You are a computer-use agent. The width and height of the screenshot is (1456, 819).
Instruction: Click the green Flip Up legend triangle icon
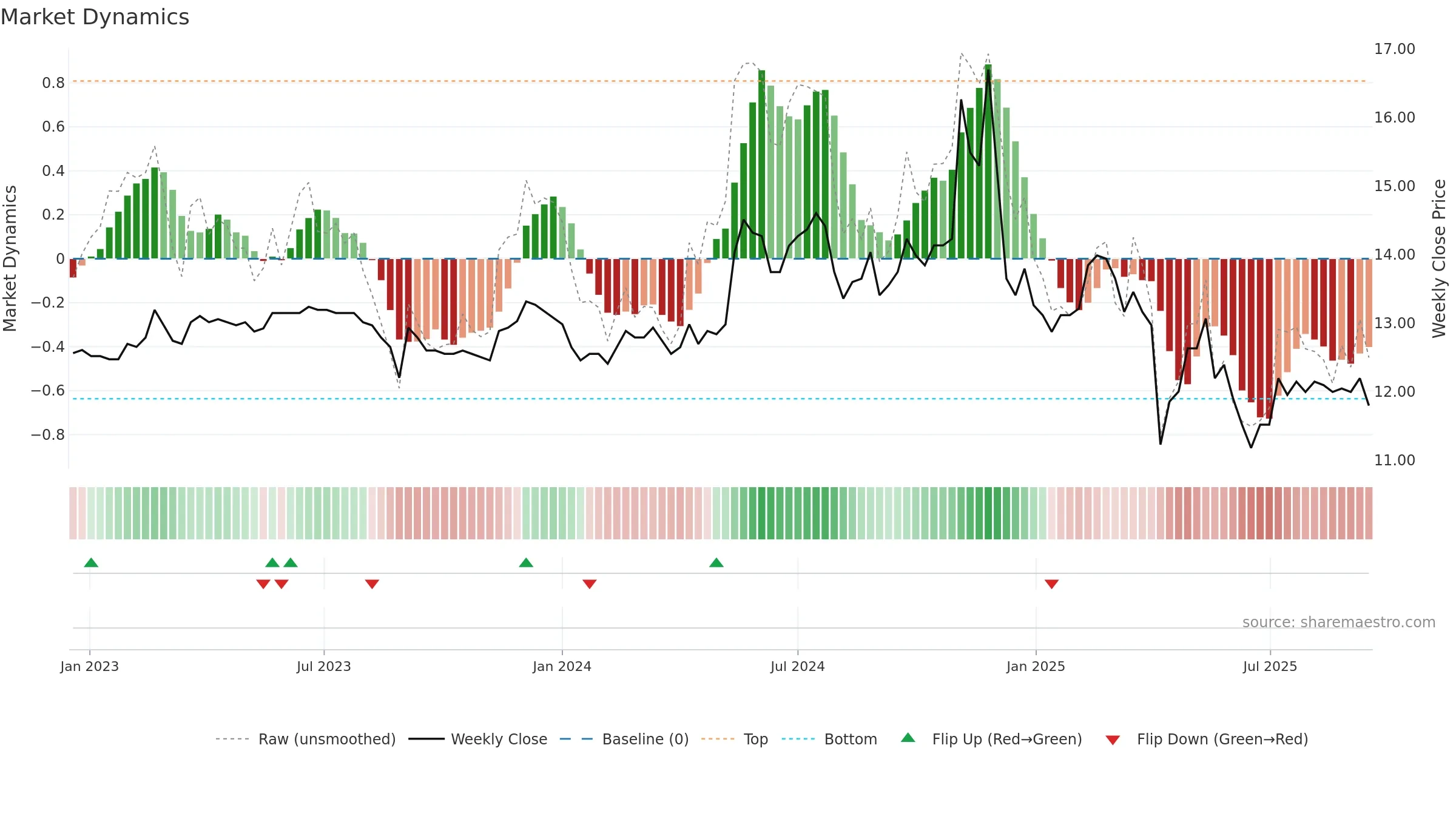pyautogui.click(x=908, y=738)
